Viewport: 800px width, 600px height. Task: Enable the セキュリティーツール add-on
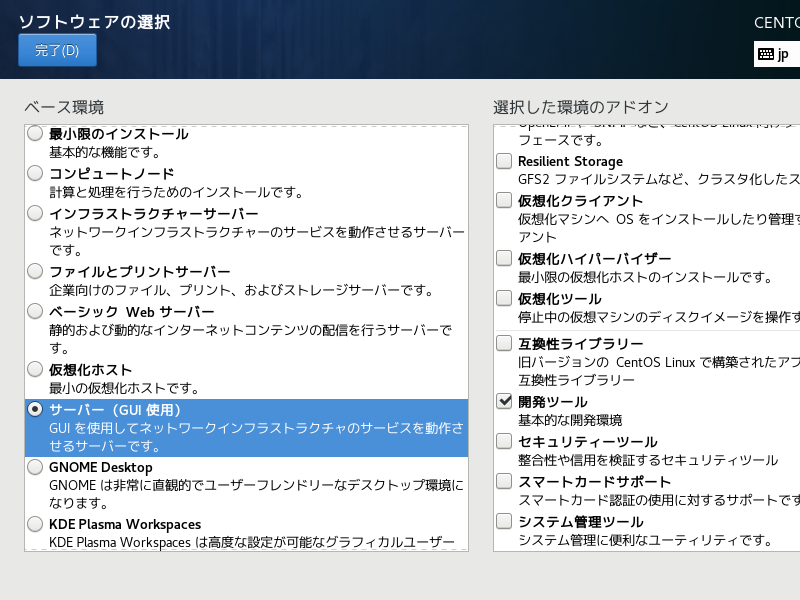[x=505, y=441]
